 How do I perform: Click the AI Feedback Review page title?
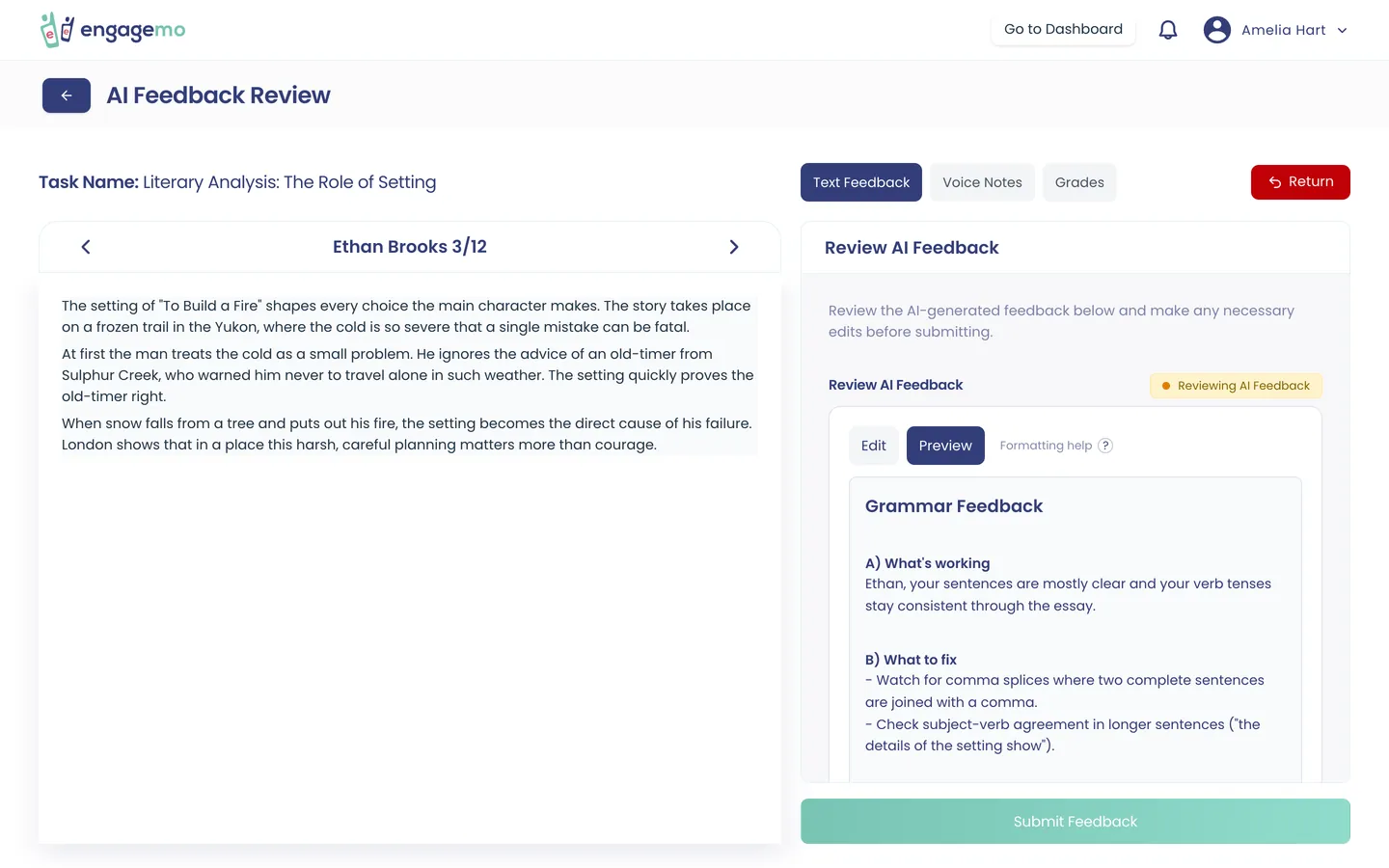click(x=218, y=95)
